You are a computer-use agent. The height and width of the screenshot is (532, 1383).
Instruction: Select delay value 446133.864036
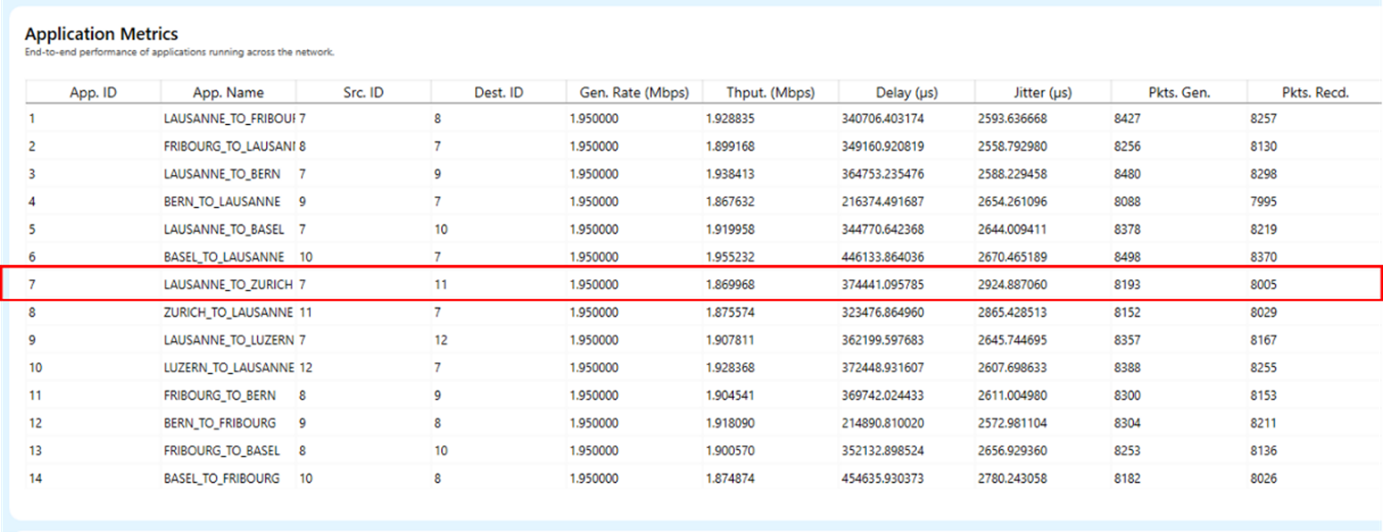pos(883,257)
